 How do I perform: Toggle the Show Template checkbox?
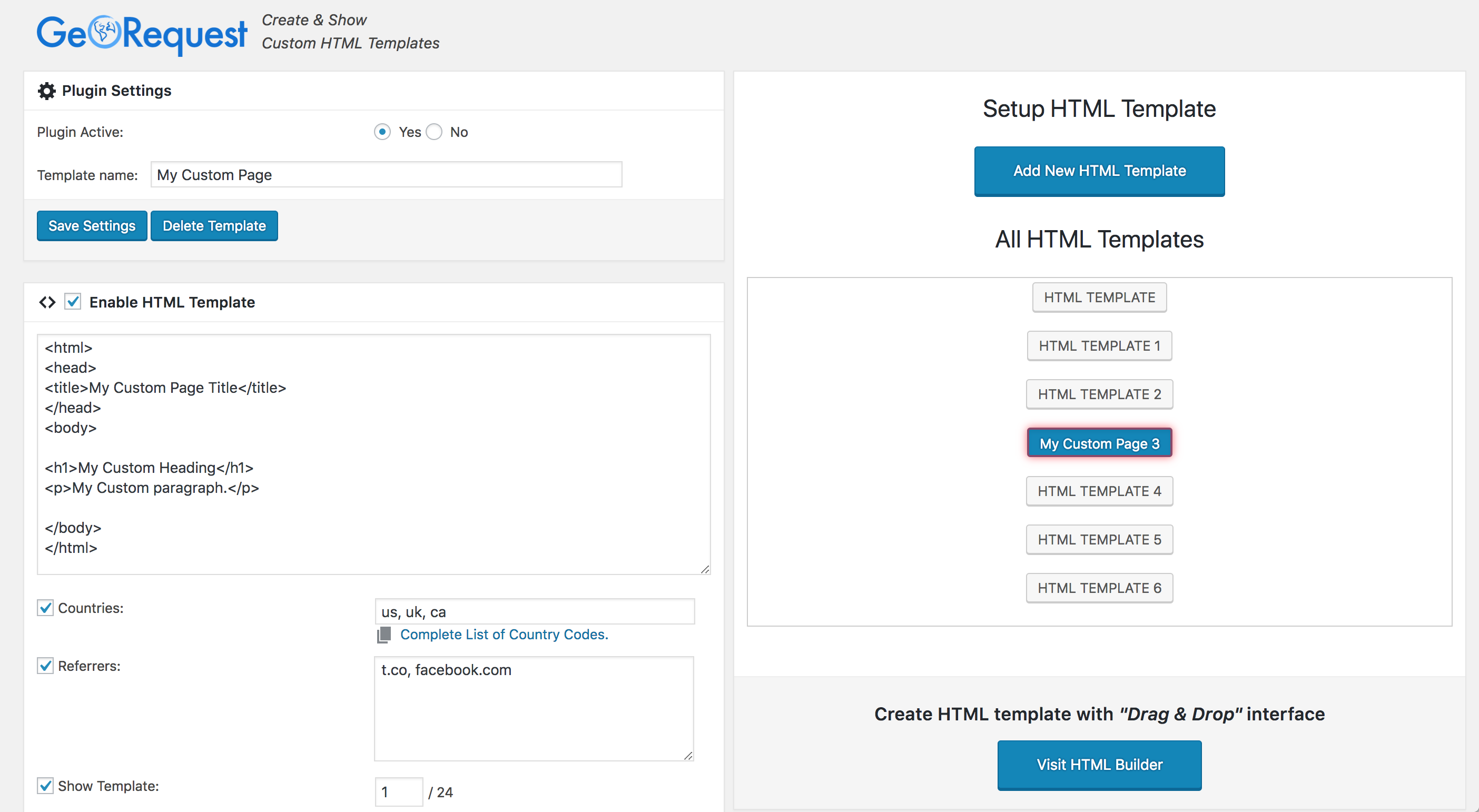click(x=45, y=786)
